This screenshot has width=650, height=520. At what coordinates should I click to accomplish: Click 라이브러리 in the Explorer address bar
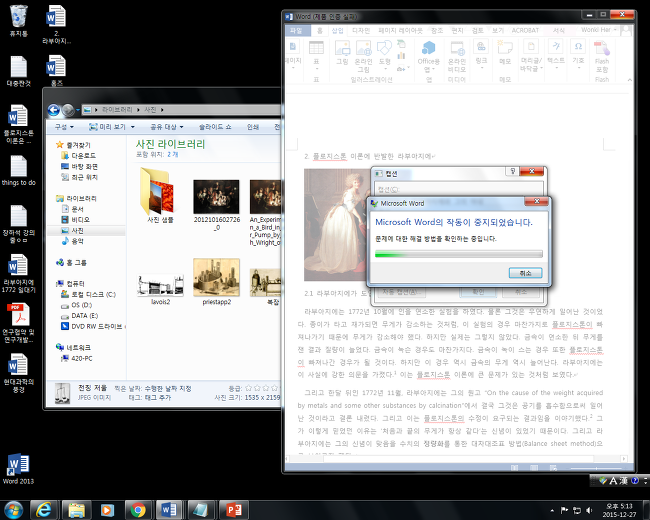click(117, 110)
